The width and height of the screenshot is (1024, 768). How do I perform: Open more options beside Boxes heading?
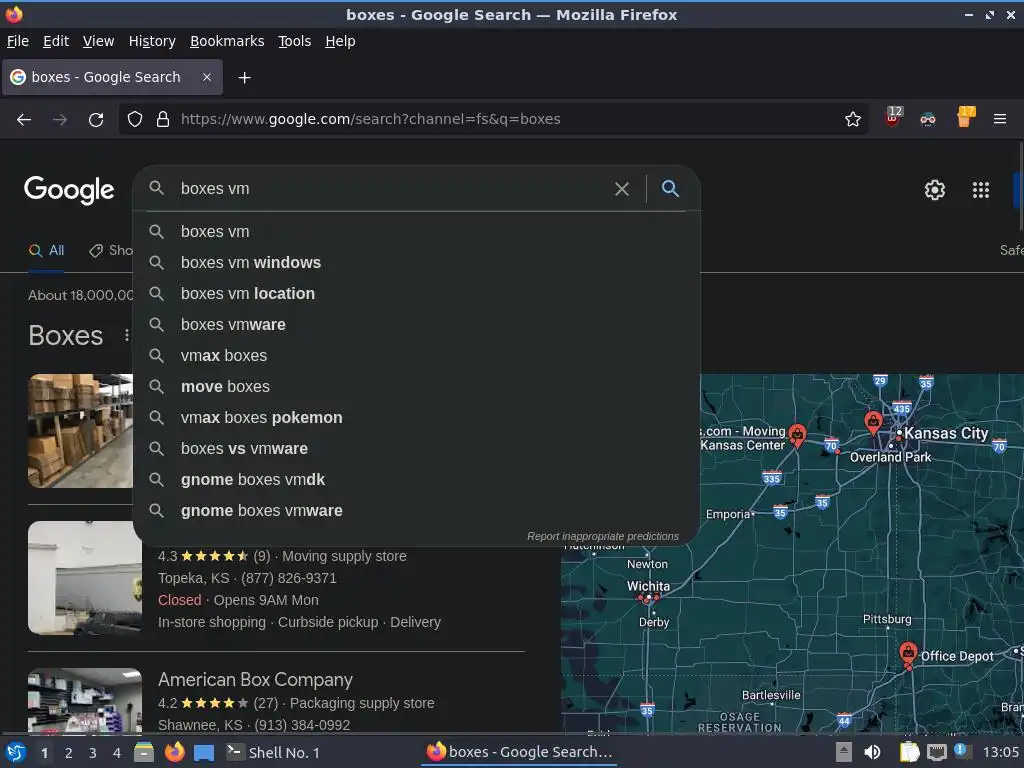coord(126,335)
